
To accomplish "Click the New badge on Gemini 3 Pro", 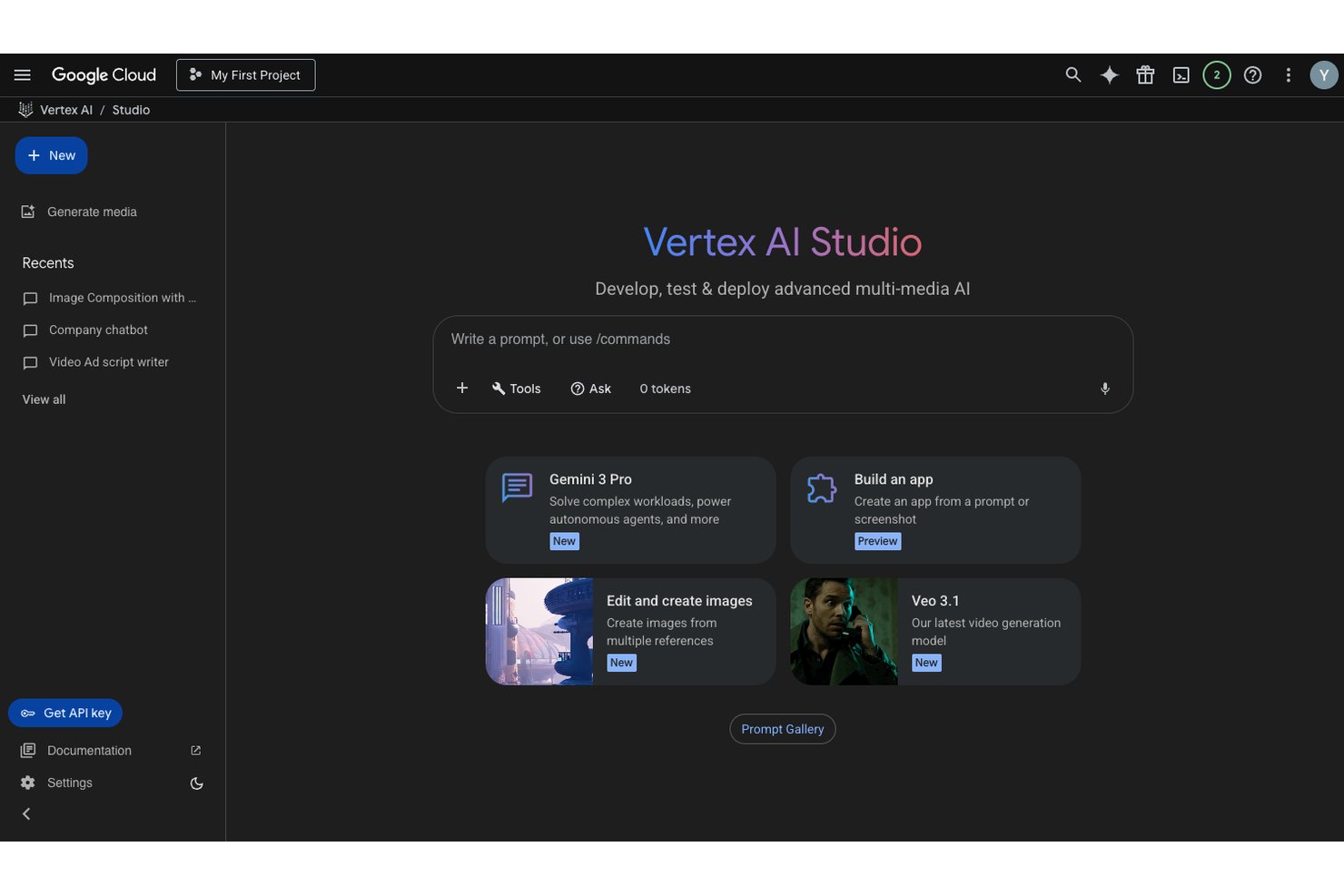I will pos(564,541).
